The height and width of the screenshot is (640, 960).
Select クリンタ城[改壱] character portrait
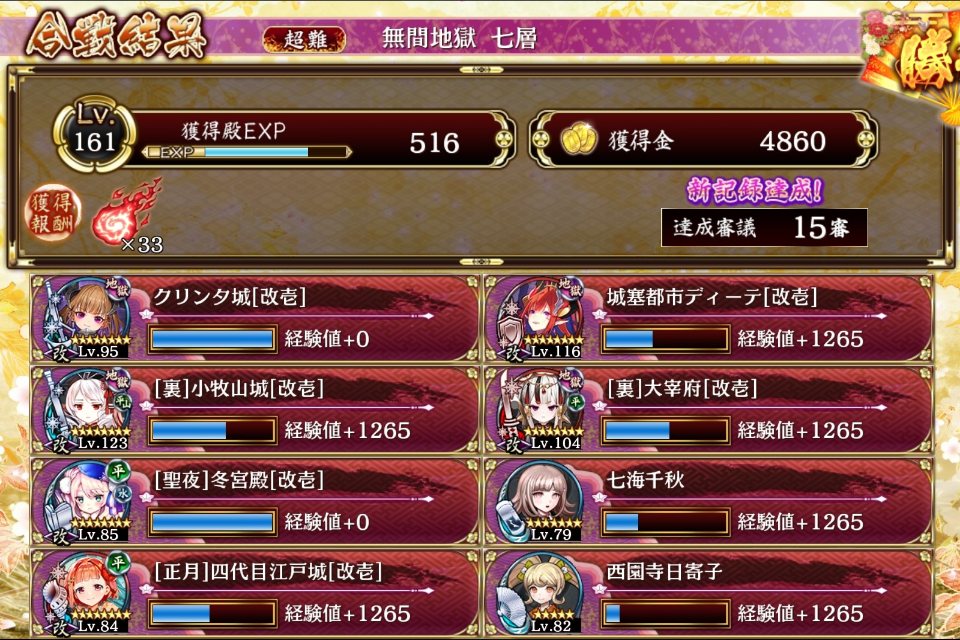[84, 318]
